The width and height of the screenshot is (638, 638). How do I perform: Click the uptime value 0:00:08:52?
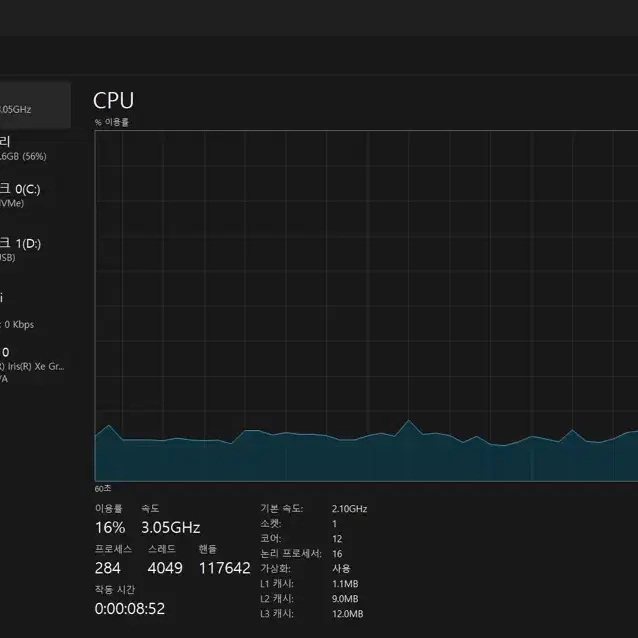click(x=130, y=609)
